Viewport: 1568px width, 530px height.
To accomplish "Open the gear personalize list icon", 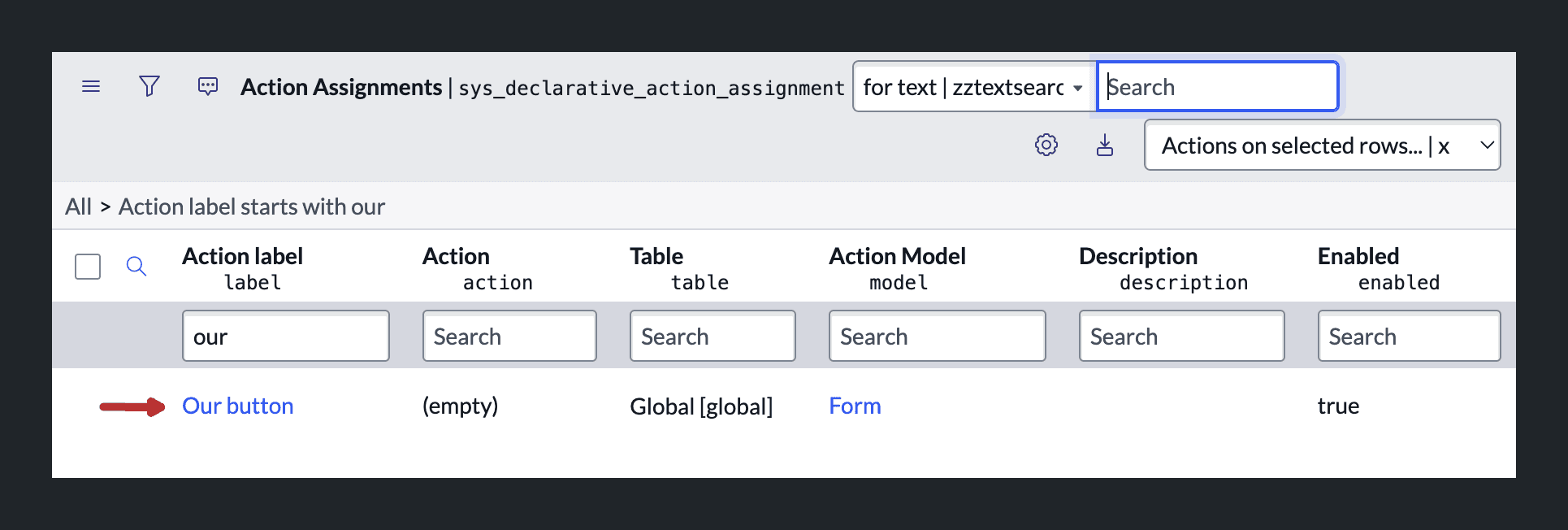I will 1046,145.
